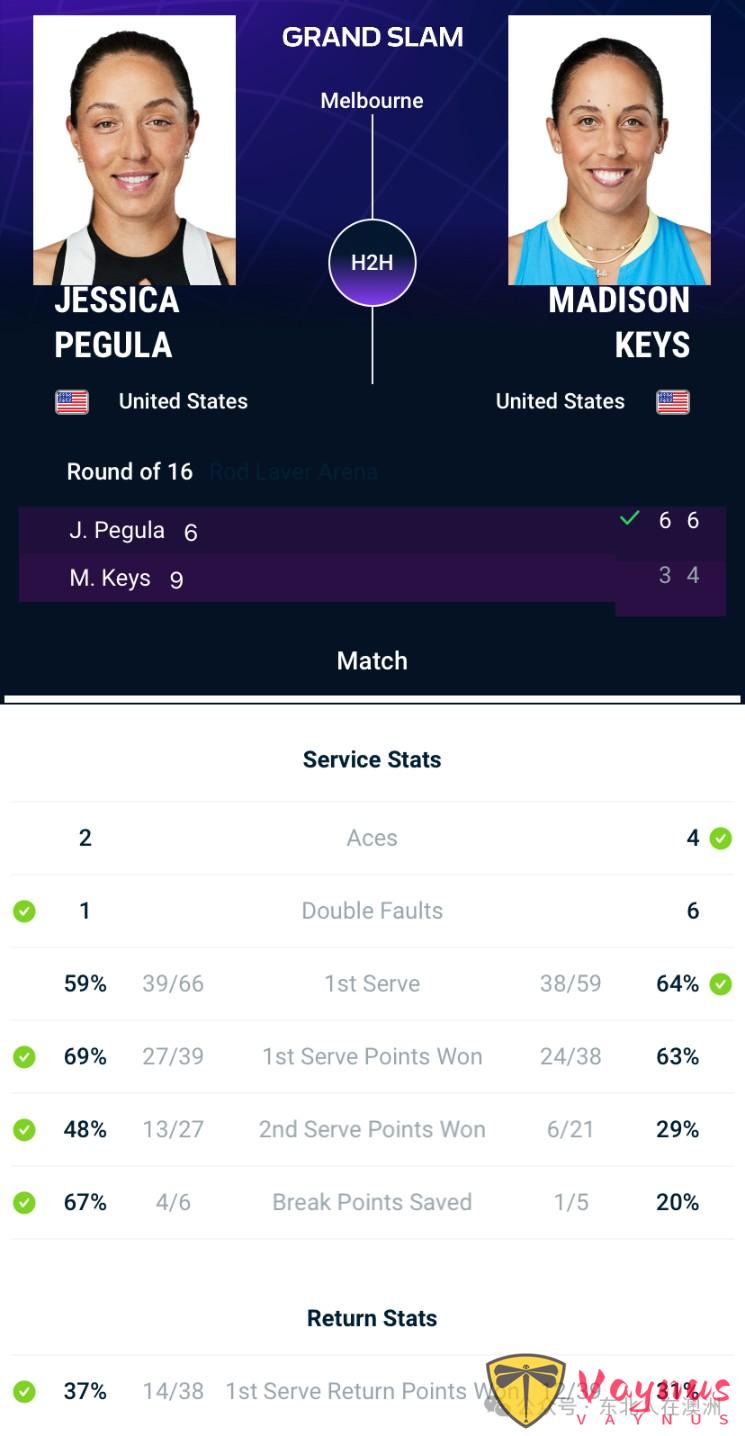Click Madison Keys' player photo
Viewport: 745px width, 1436px height.
click(x=609, y=150)
